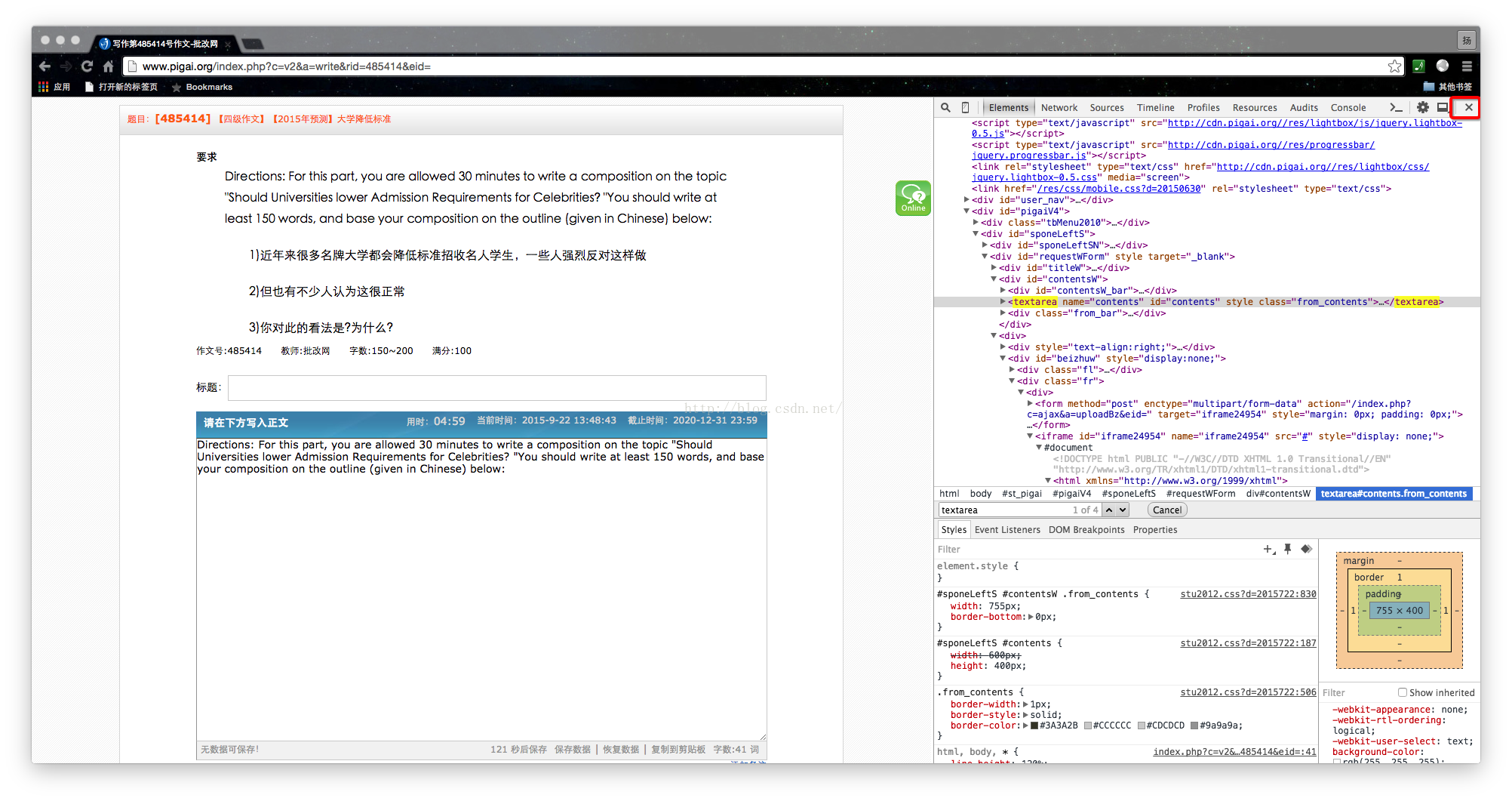Click the round globe extension icon
1512x801 pixels.
click(x=1443, y=66)
